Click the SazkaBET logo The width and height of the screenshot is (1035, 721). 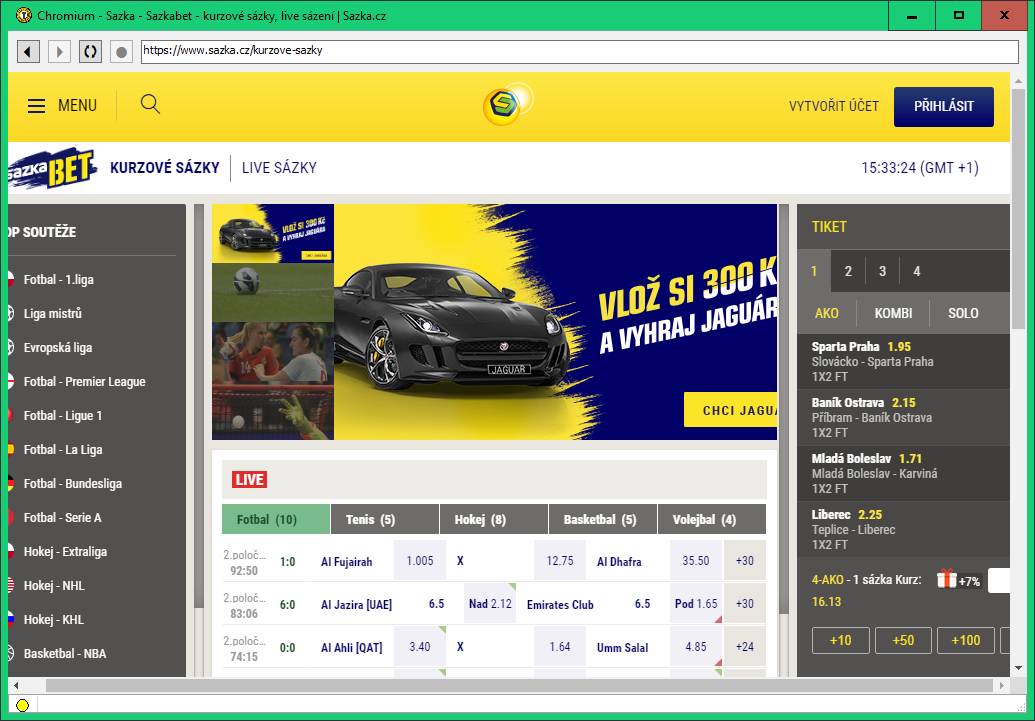[52, 168]
